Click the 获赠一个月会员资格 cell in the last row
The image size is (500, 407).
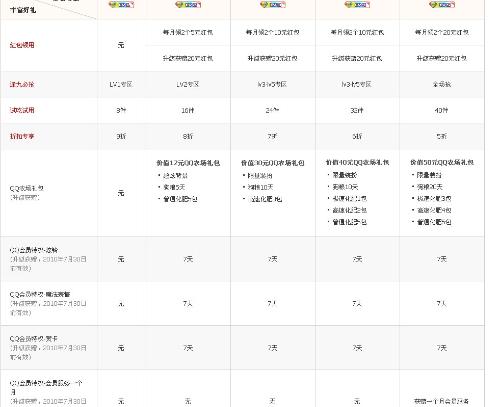(442, 401)
